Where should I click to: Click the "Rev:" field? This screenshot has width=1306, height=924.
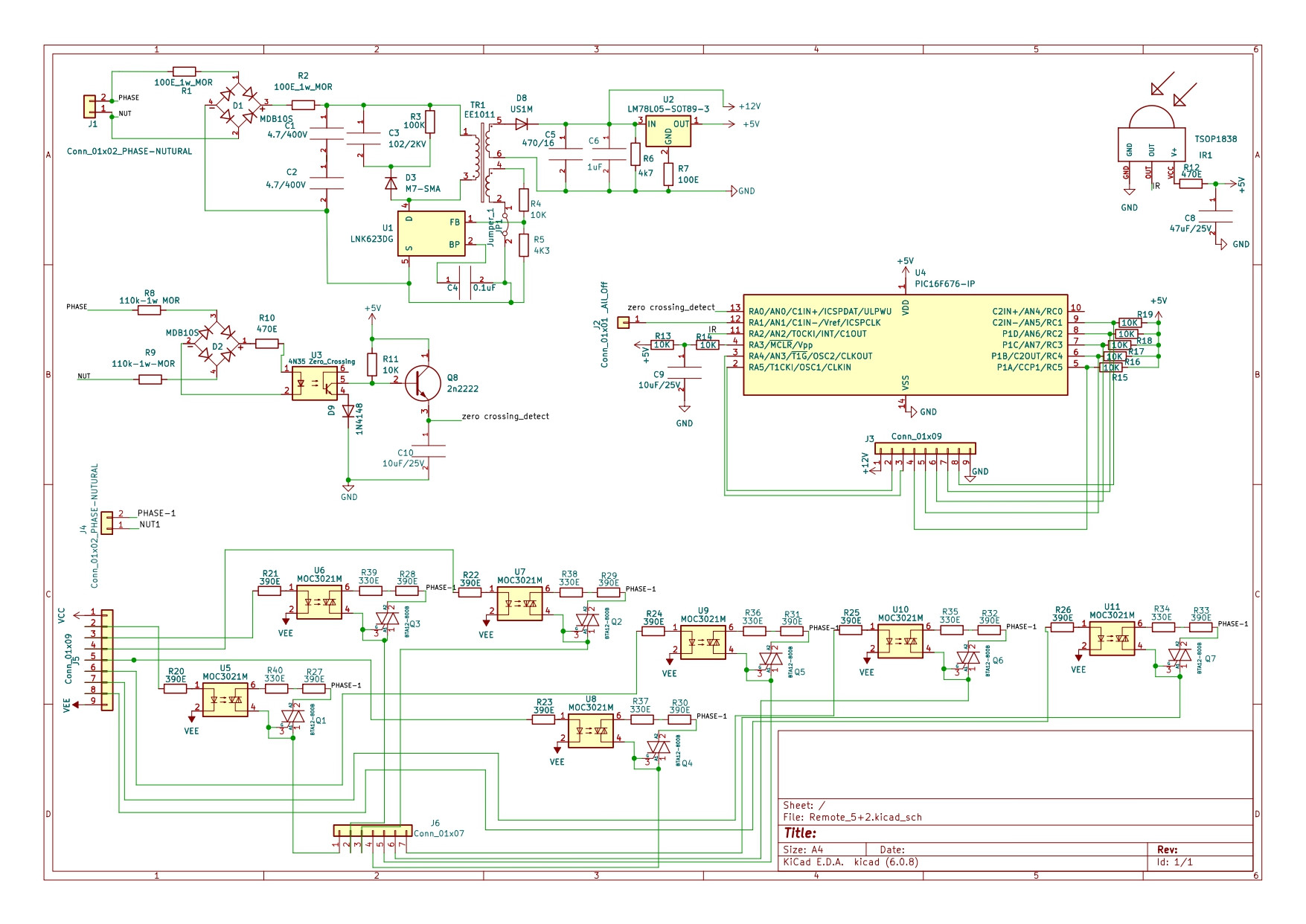click(1168, 850)
